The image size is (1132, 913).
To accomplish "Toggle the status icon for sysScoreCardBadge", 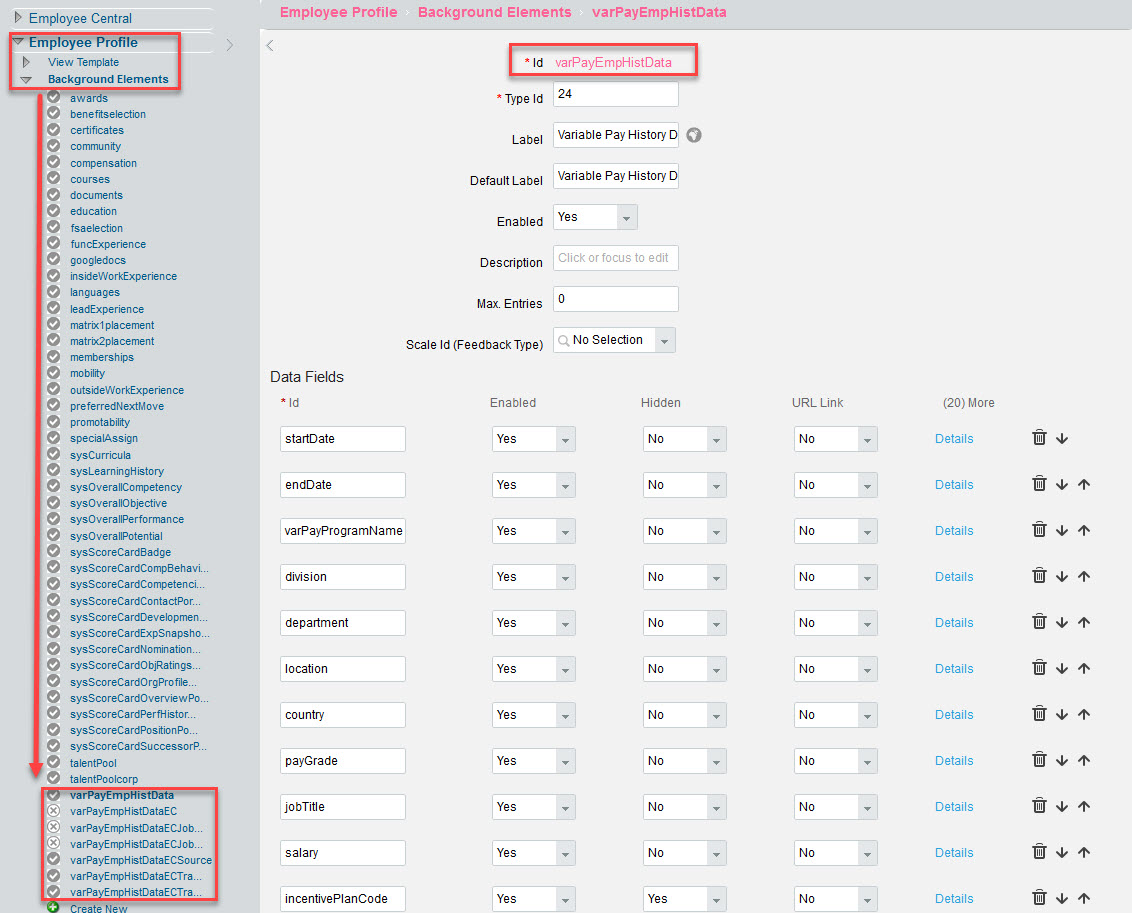I will [x=53, y=551].
